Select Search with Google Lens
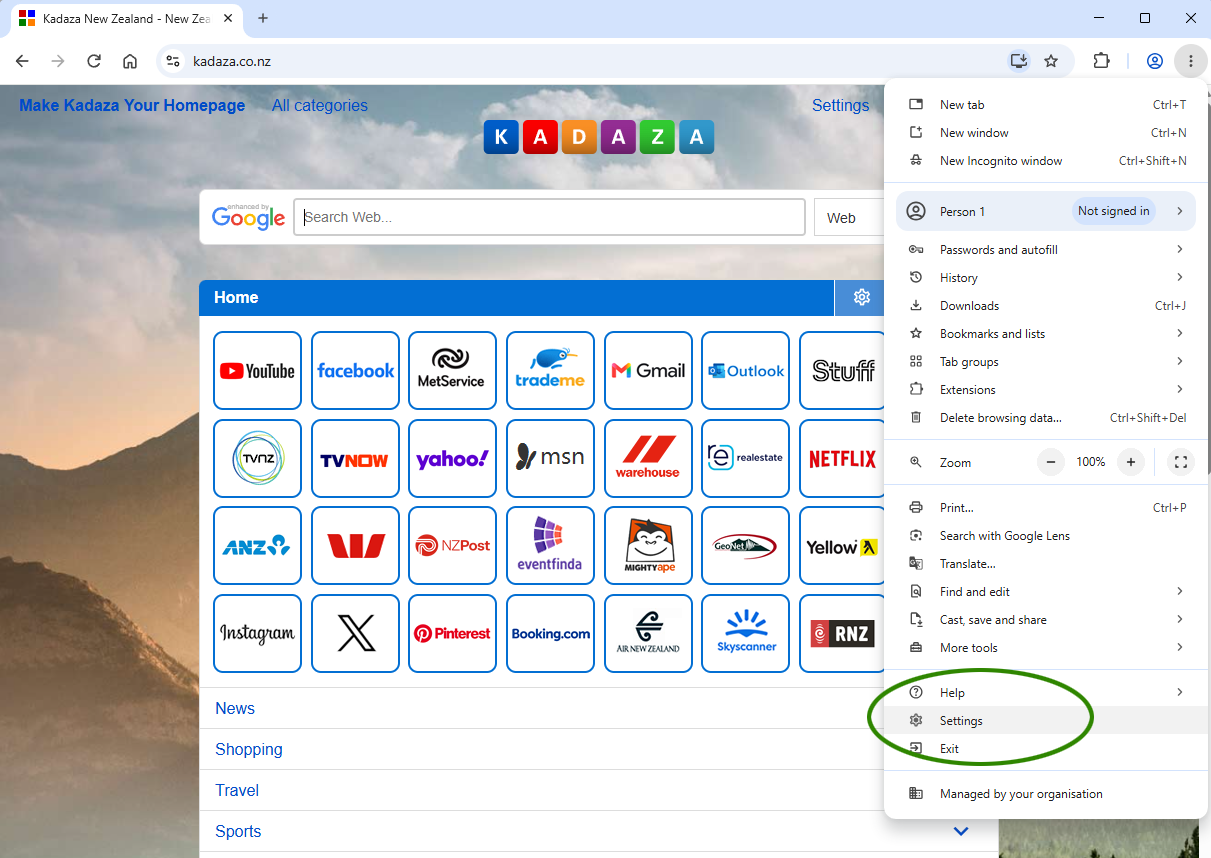Viewport: 1211px width, 858px height. coord(1046,536)
